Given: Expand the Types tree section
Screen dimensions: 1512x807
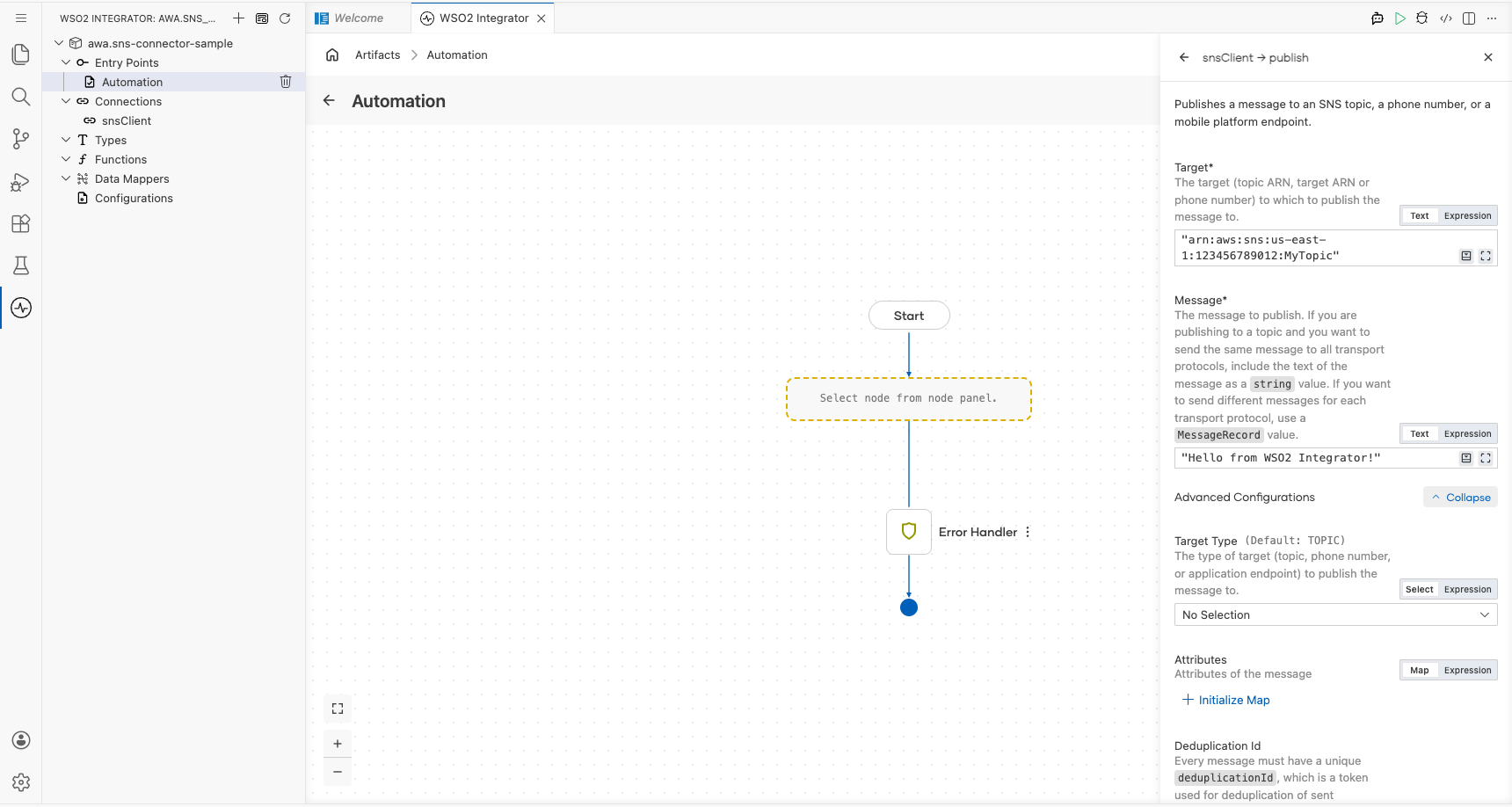Looking at the screenshot, I should pos(66,140).
